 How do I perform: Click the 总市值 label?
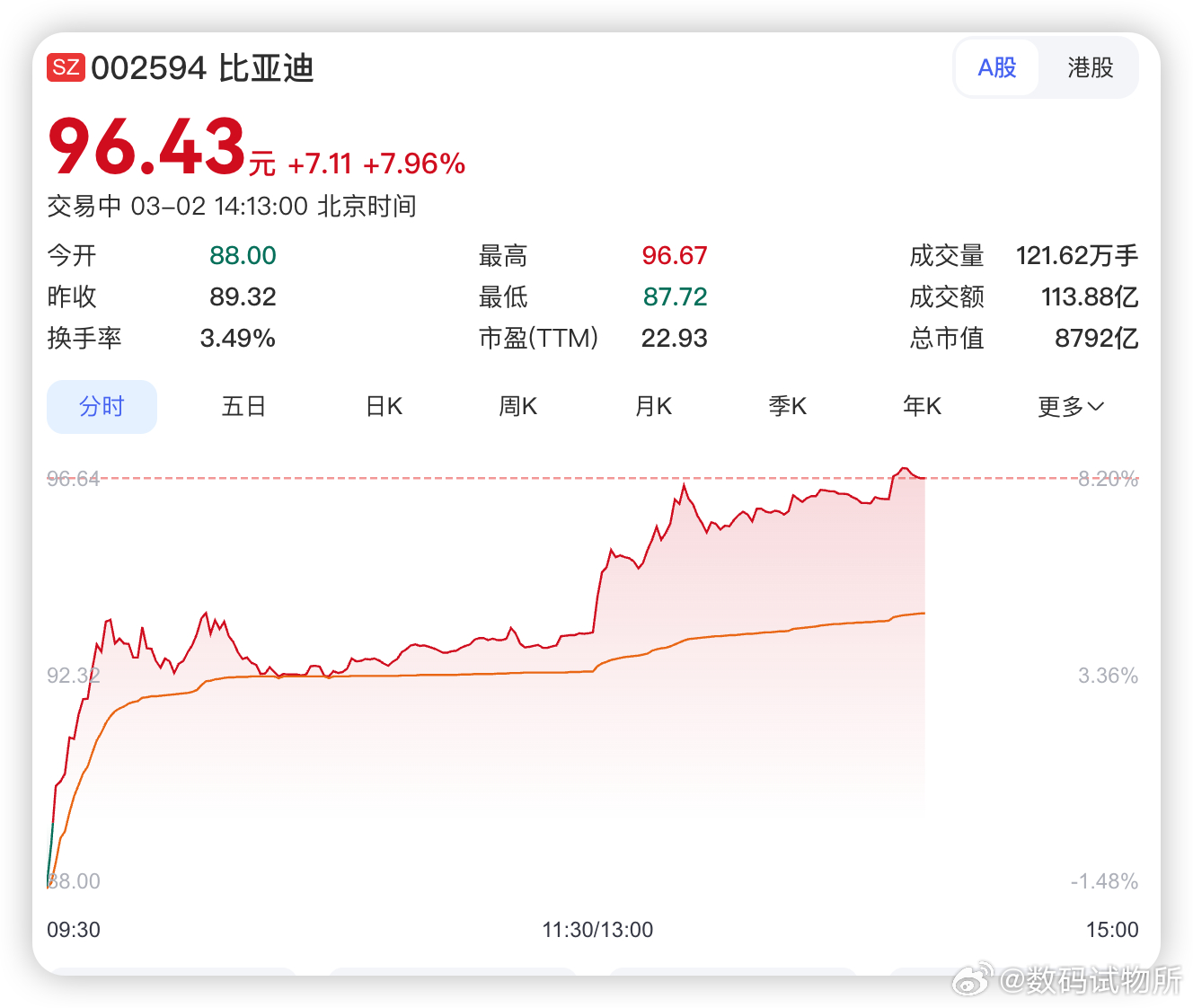tap(947, 339)
